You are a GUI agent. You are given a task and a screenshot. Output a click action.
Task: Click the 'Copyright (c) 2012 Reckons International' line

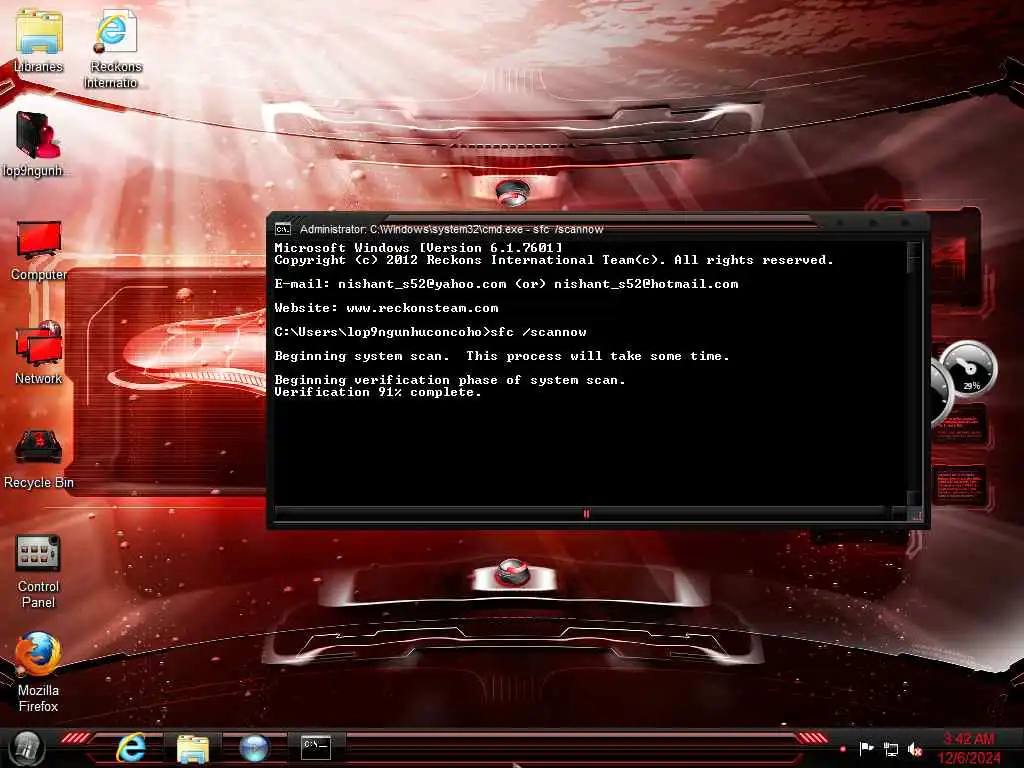(554, 260)
